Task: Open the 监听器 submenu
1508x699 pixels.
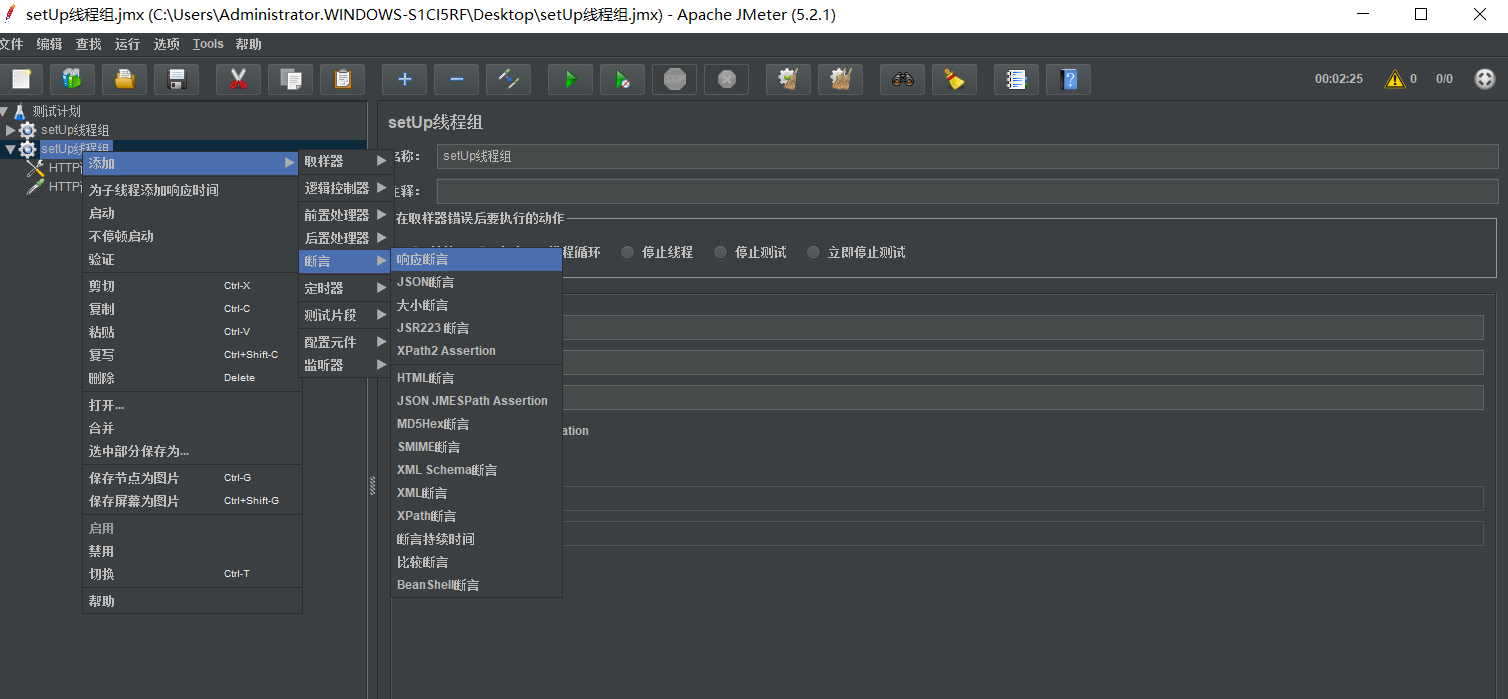Action: [346, 365]
